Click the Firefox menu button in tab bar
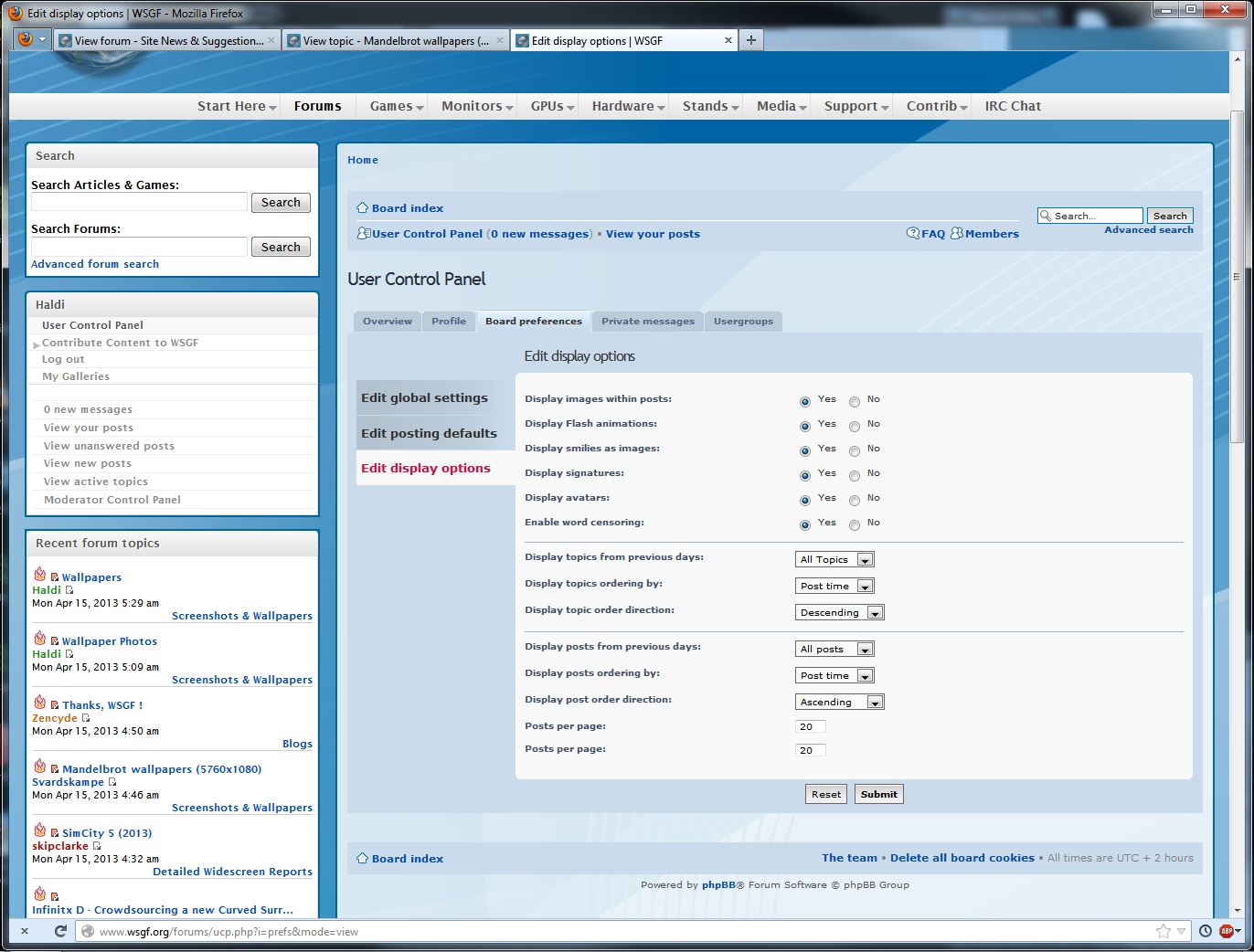This screenshot has height=952, width=1254. coord(31,39)
